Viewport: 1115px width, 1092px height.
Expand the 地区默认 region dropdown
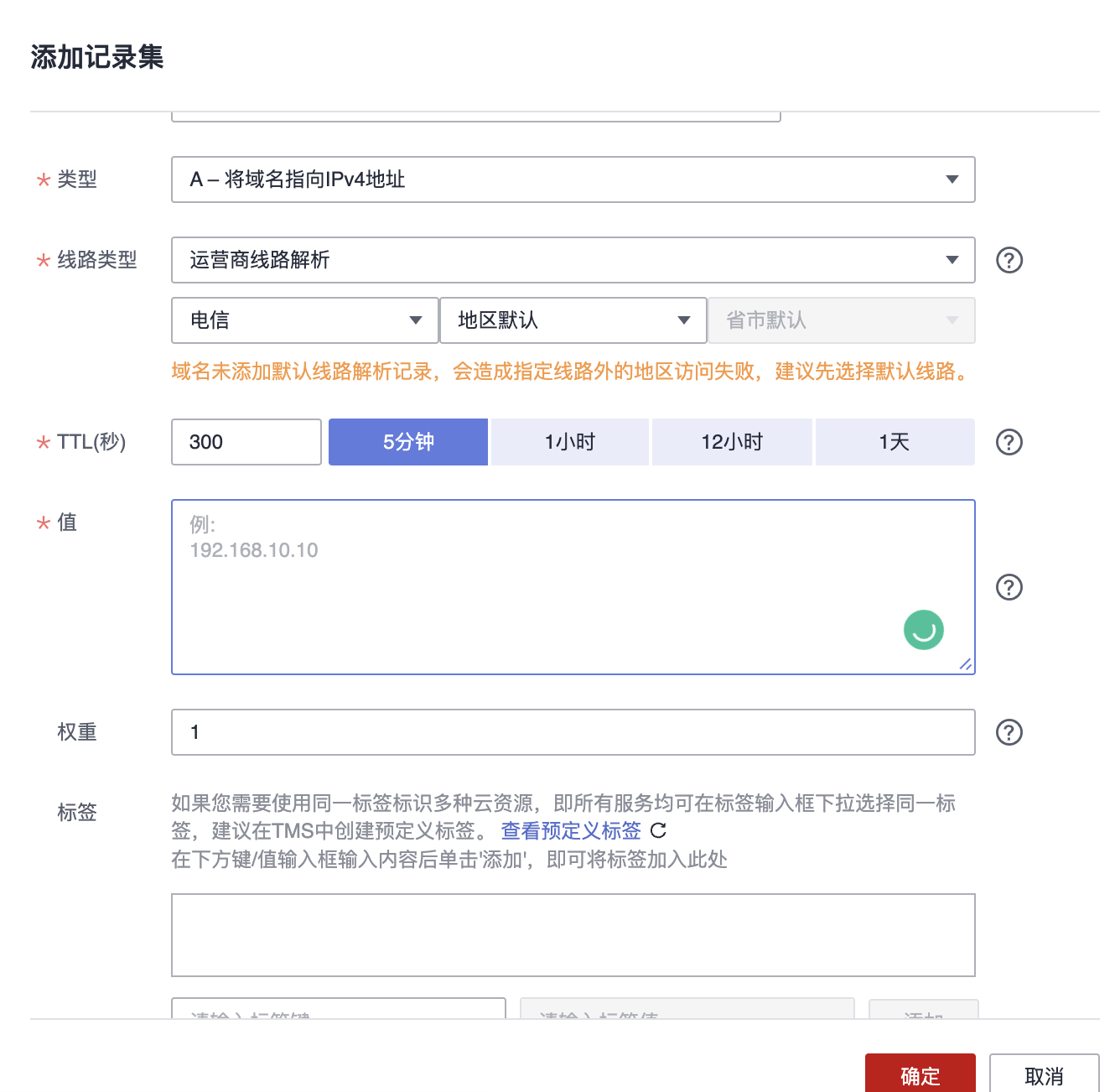click(573, 320)
